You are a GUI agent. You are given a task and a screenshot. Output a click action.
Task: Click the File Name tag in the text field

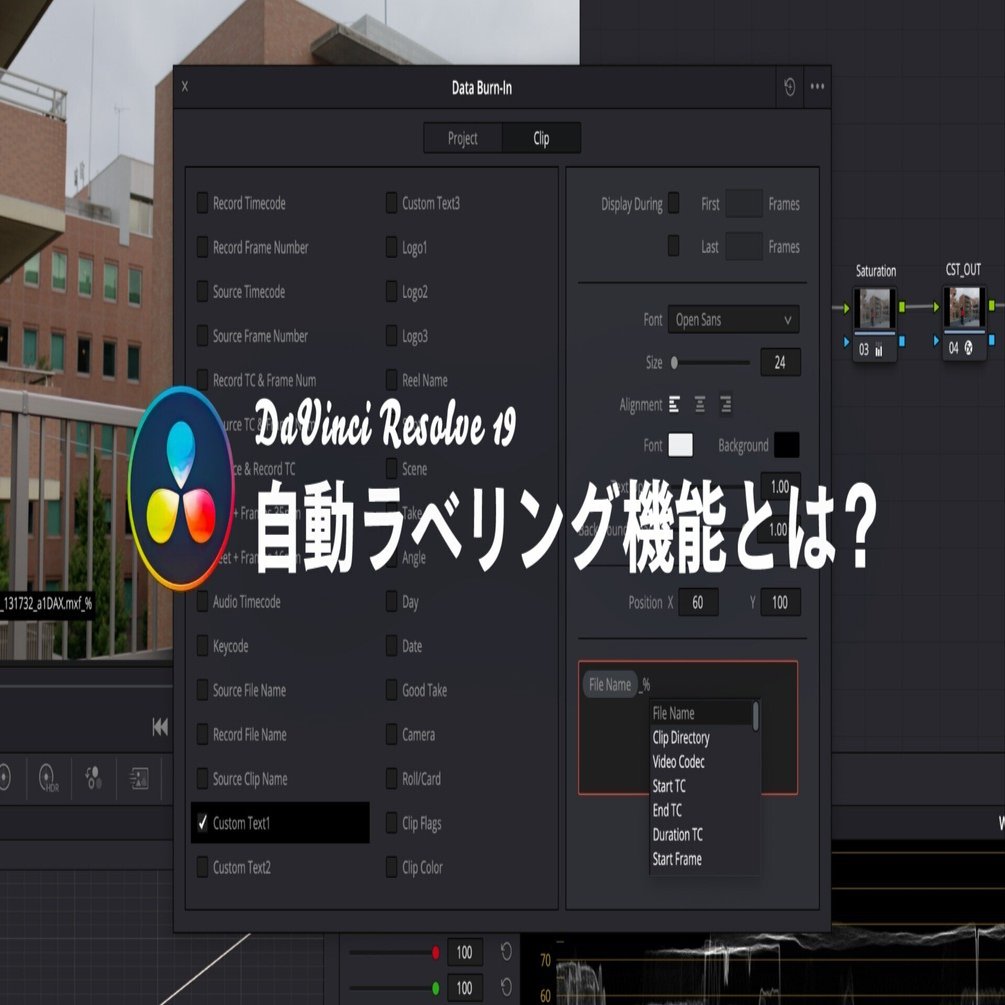coord(610,684)
